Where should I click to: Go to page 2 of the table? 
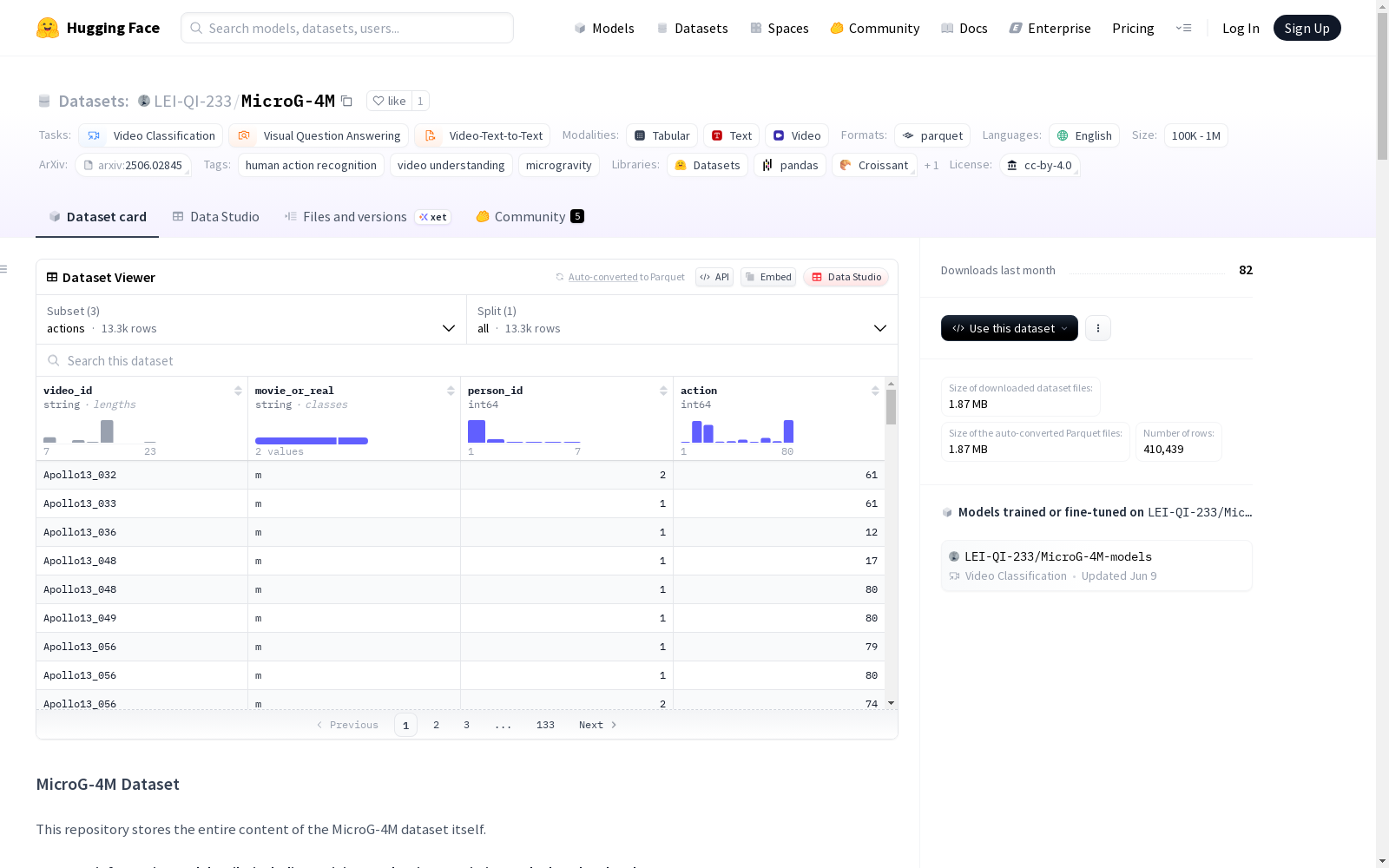tap(436, 725)
